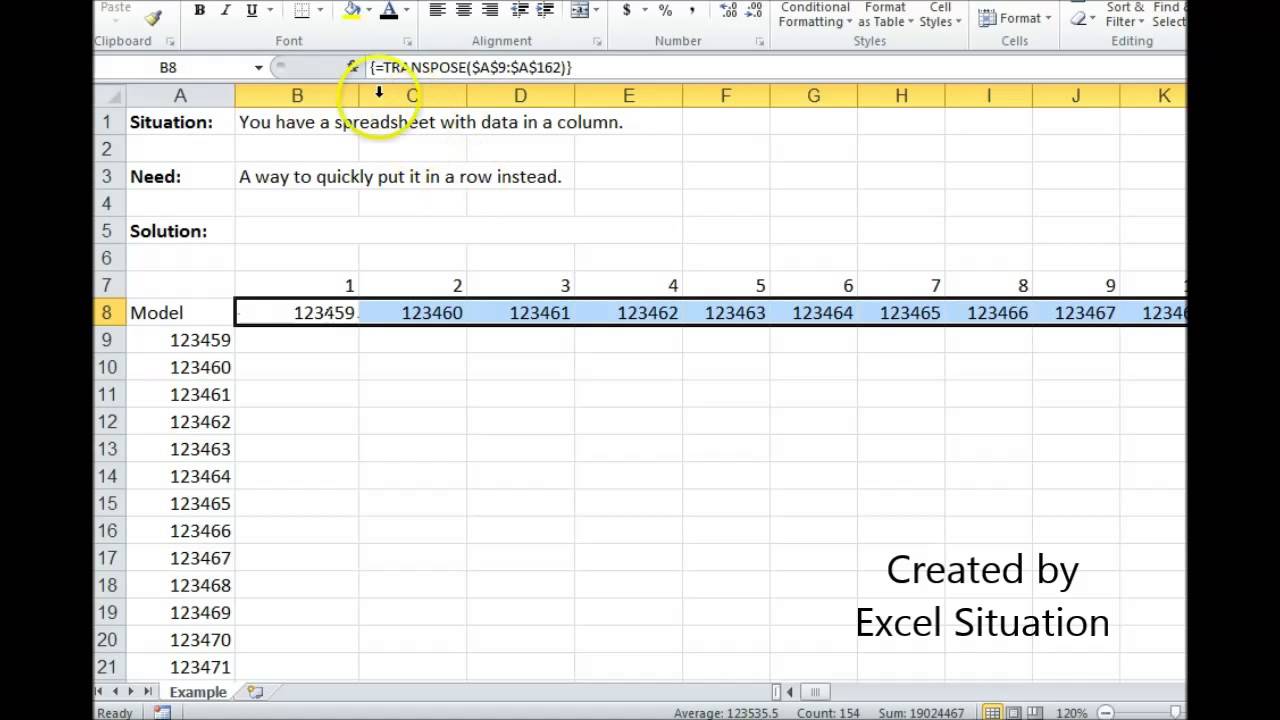This screenshot has height=720, width=1280.
Task: Open the Merge & Center dropdown arrow
Action: pos(598,10)
